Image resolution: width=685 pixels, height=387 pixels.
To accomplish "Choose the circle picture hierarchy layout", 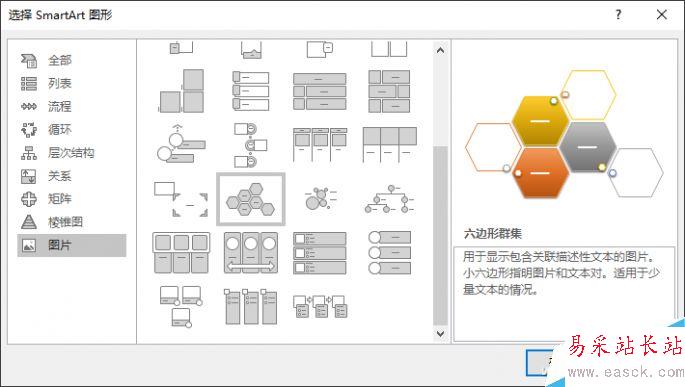I will click(389, 199).
